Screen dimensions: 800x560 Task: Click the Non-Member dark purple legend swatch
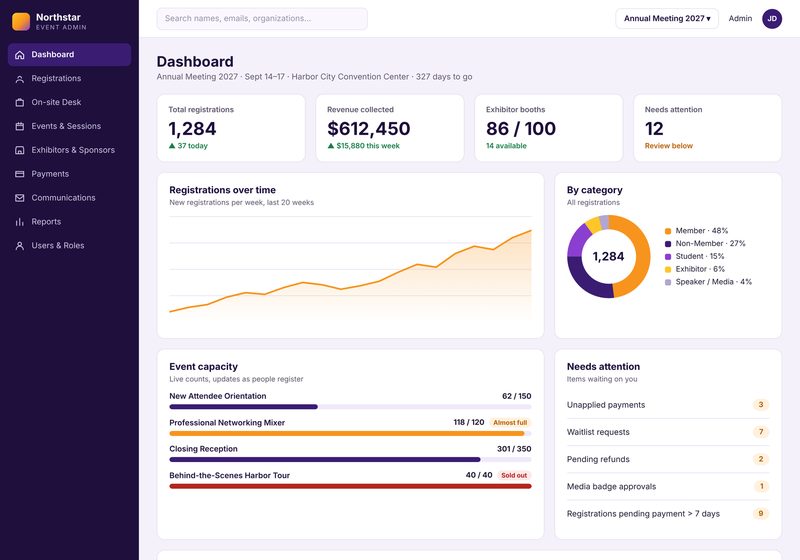668,244
